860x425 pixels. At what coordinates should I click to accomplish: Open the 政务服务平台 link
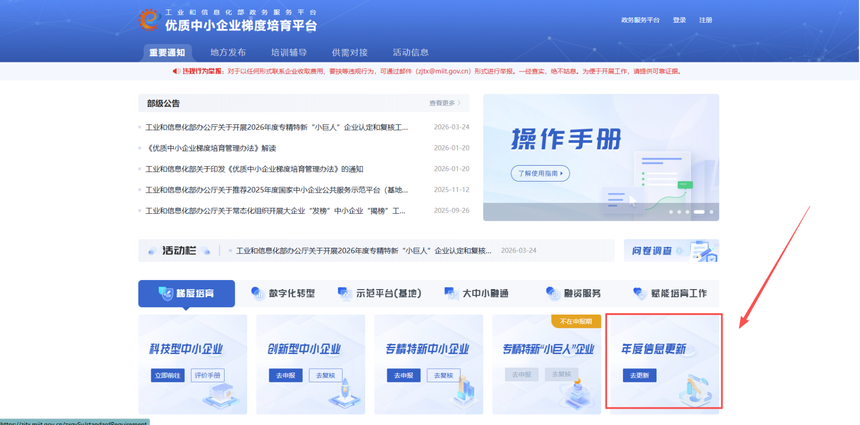coord(640,20)
